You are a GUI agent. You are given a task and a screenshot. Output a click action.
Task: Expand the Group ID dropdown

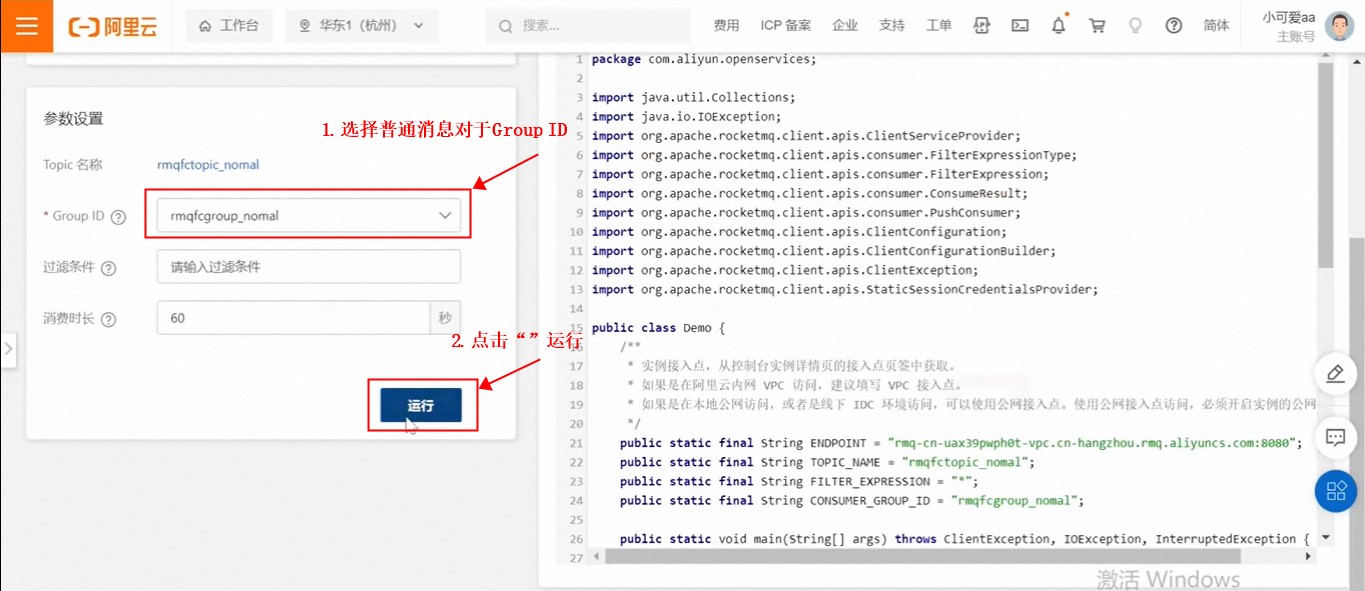pyautogui.click(x=309, y=215)
